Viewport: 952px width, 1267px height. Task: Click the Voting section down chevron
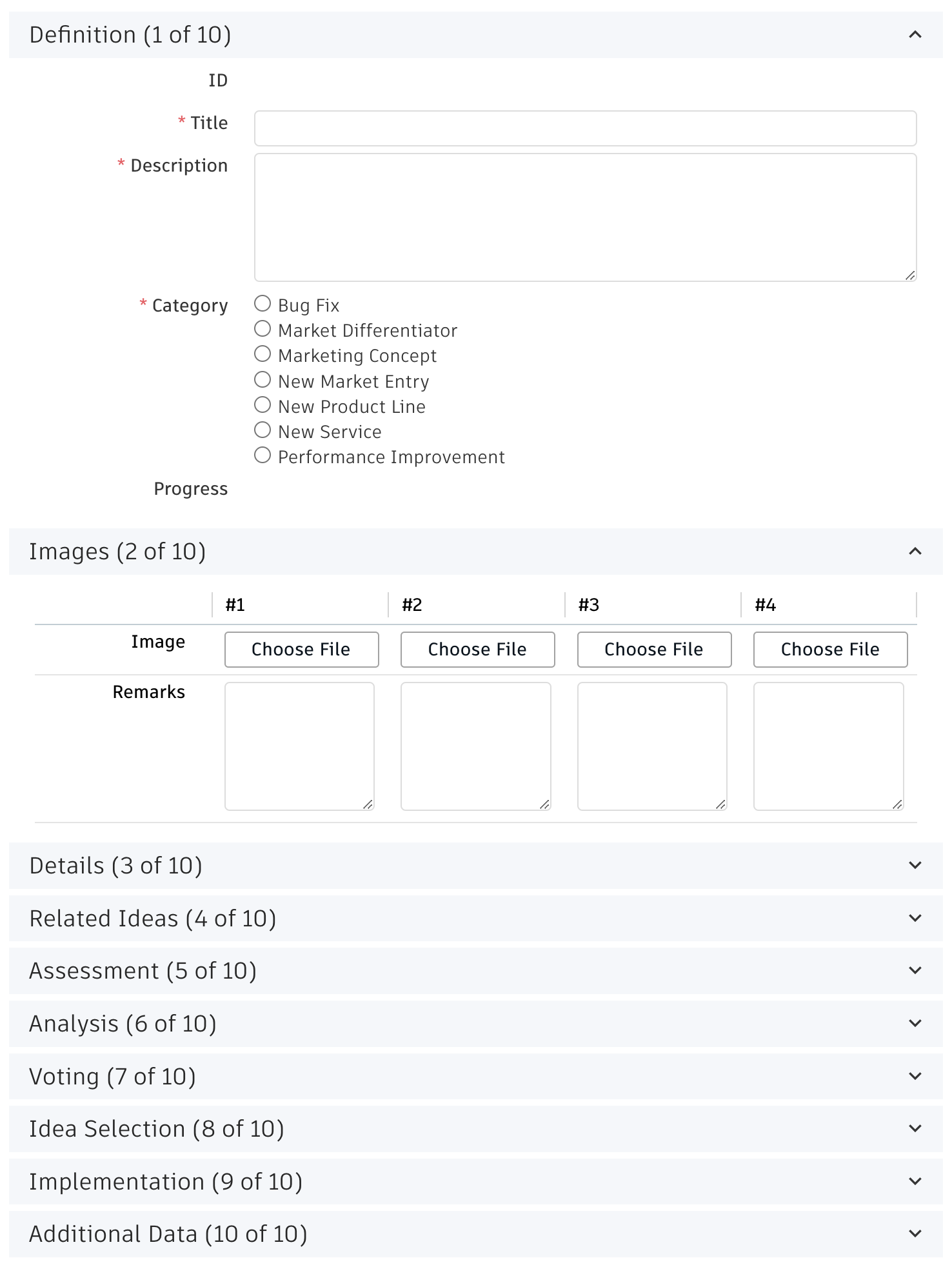915,1076
